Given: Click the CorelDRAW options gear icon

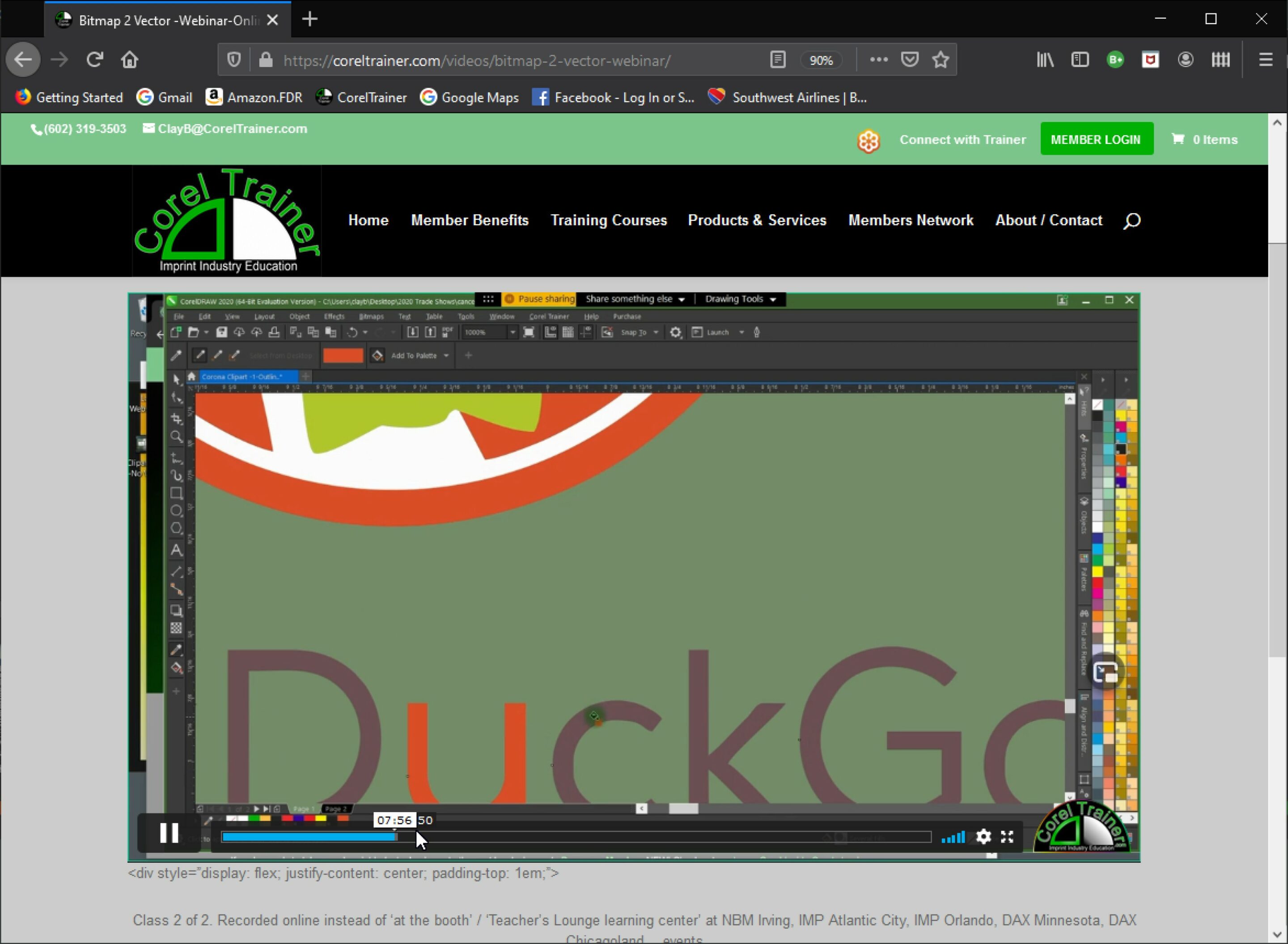Looking at the screenshot, I should tap(675, 333).
